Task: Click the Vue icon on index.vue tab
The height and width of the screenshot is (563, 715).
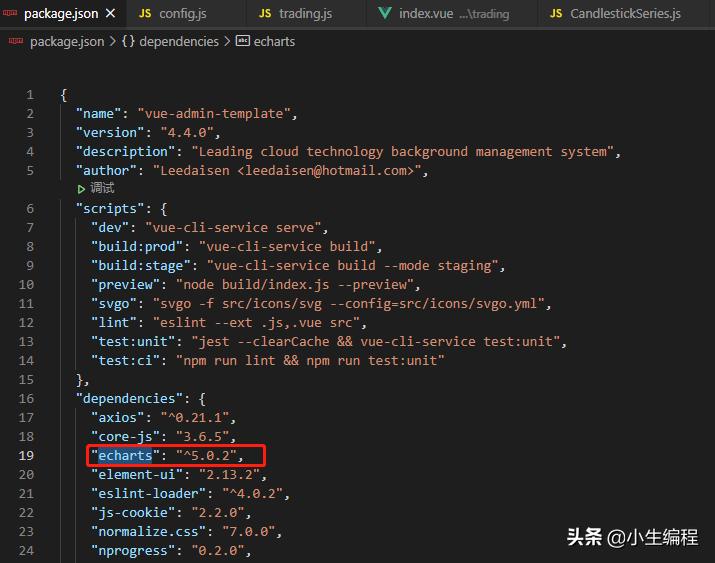Action: (385, 13)
